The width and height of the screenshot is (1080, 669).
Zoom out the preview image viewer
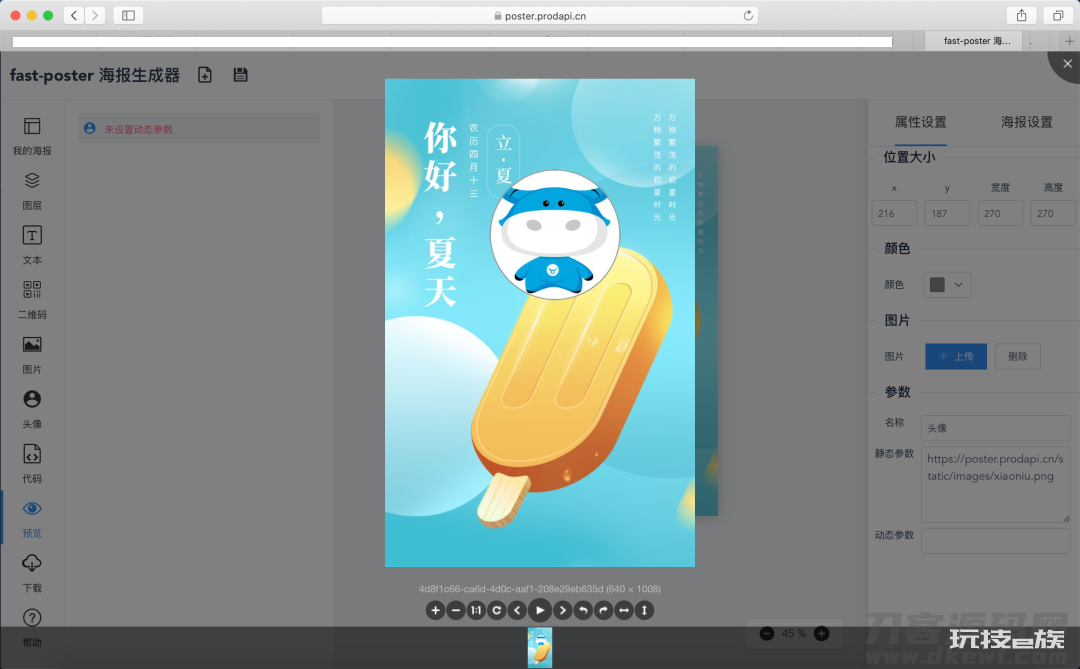pyautogui.click(x=455, y=610)
